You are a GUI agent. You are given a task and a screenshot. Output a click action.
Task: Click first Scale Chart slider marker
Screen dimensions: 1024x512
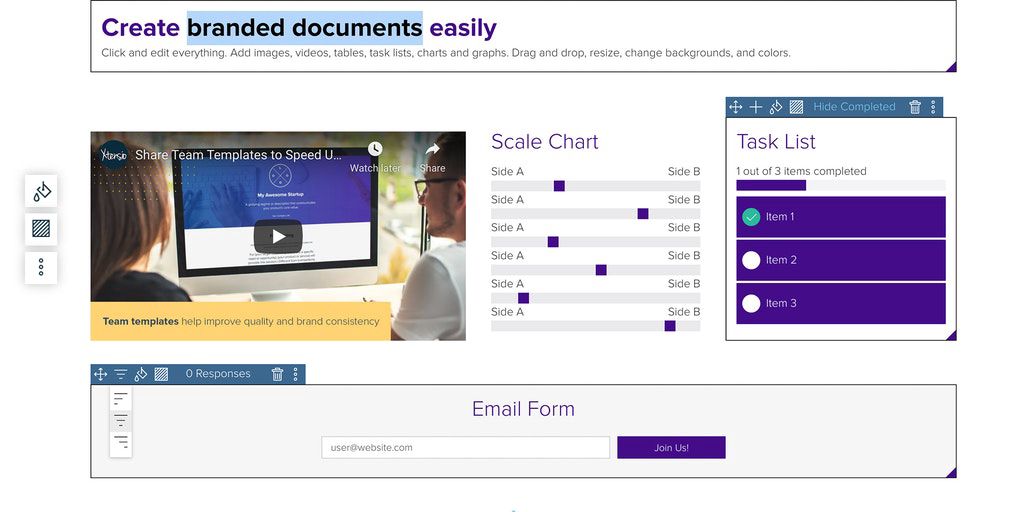tap(559, 185)
